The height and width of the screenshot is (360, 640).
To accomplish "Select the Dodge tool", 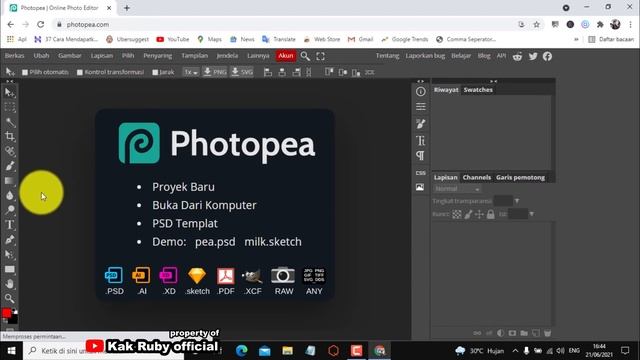I will (x=9, y=210).
